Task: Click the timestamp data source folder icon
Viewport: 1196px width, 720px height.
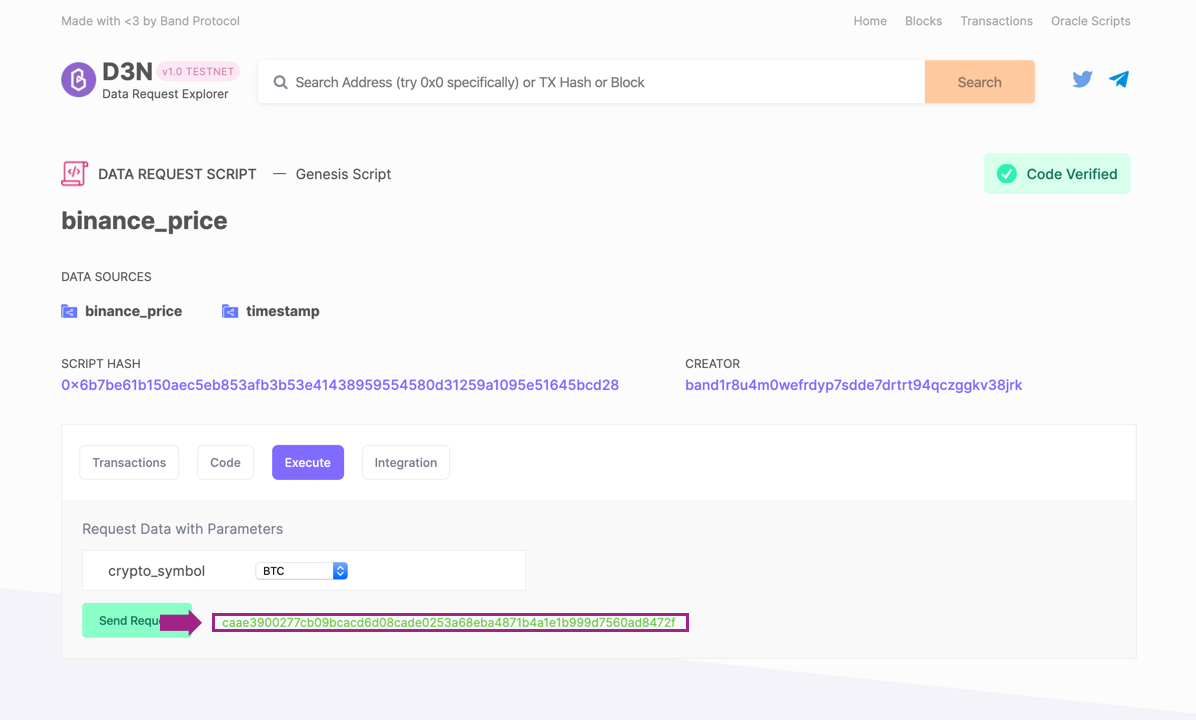Action: pyautogui.click(x=230, y=312)
